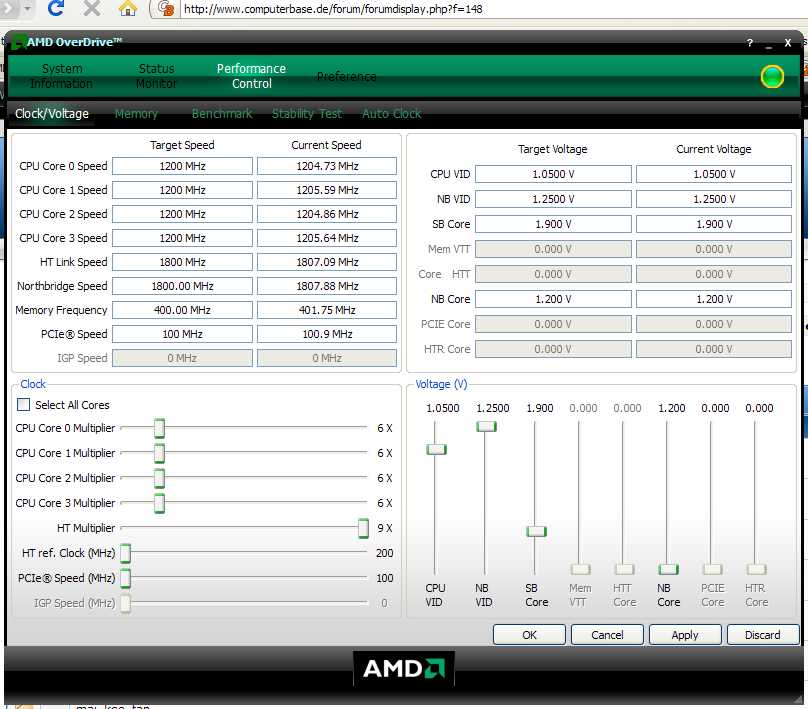This screenshot has width=808, height=709.
Task: Click the browser address bar URL
Action: pos(333,9)
